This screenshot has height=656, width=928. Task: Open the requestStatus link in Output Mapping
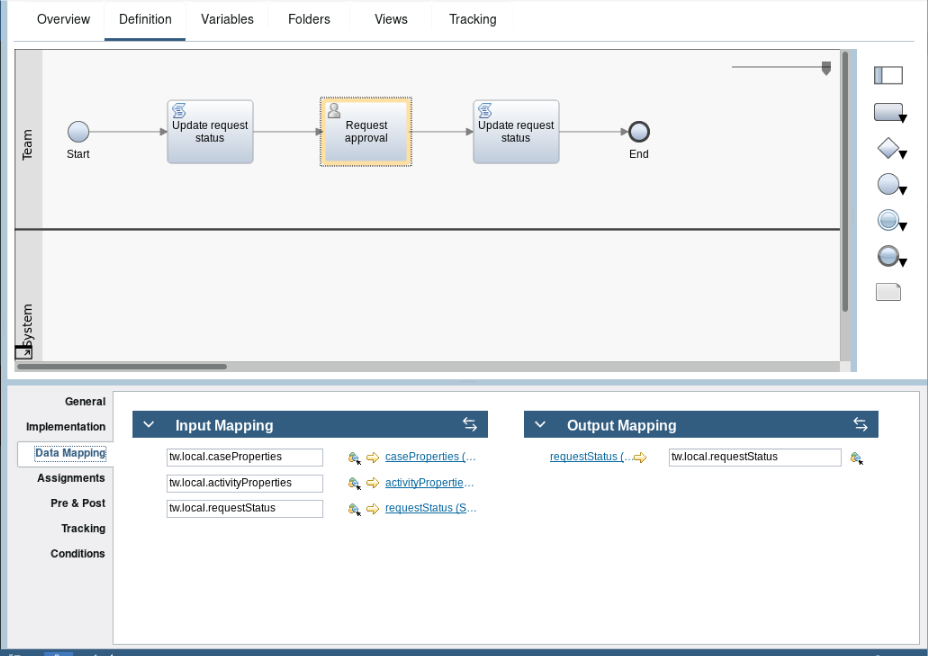[591, 456]
